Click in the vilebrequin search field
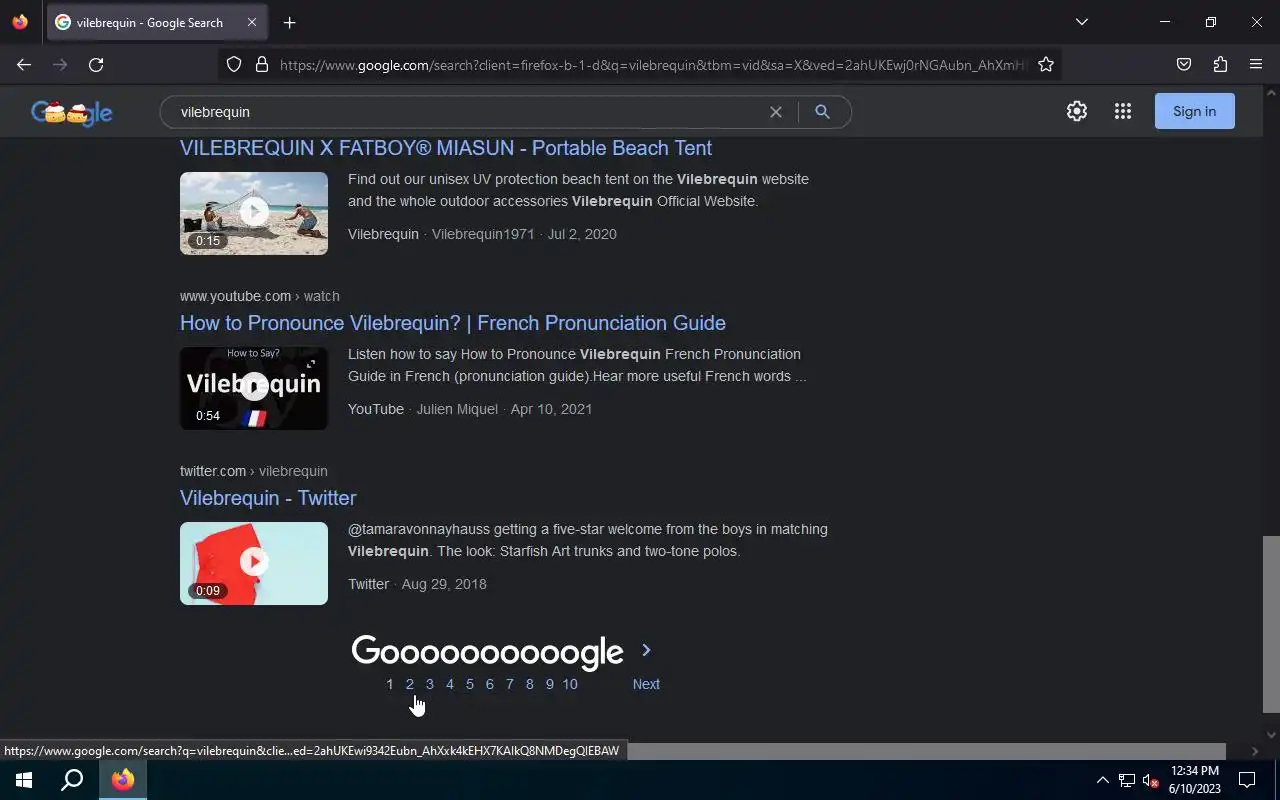The image size is (1280, 800). tap(470, 112)
